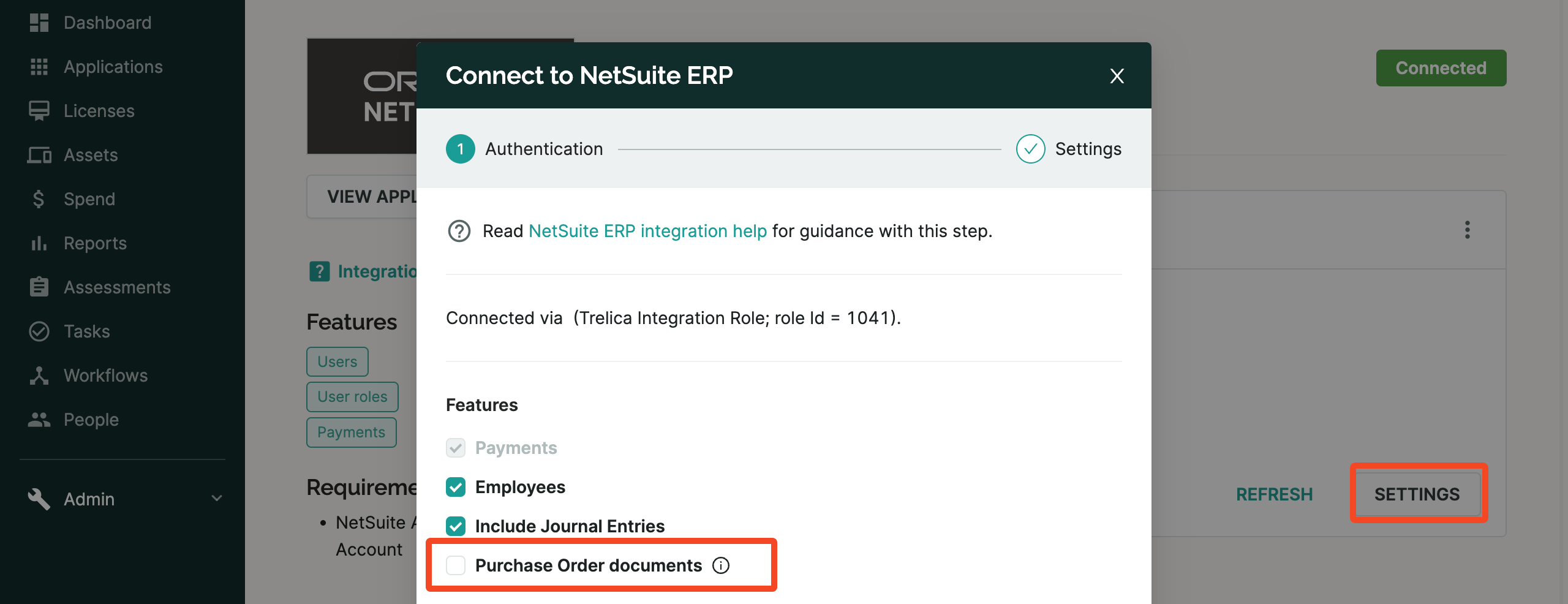
Task: Click the Authentication step label
Action: tap(544, 149)
